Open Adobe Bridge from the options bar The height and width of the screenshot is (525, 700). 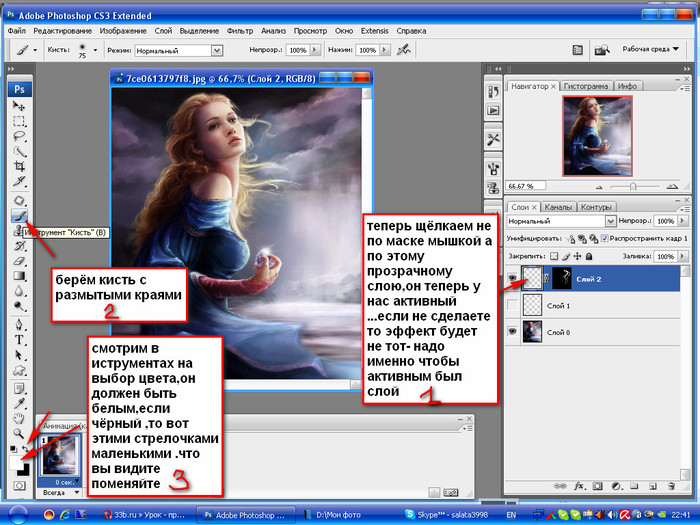tap(602, 50)
